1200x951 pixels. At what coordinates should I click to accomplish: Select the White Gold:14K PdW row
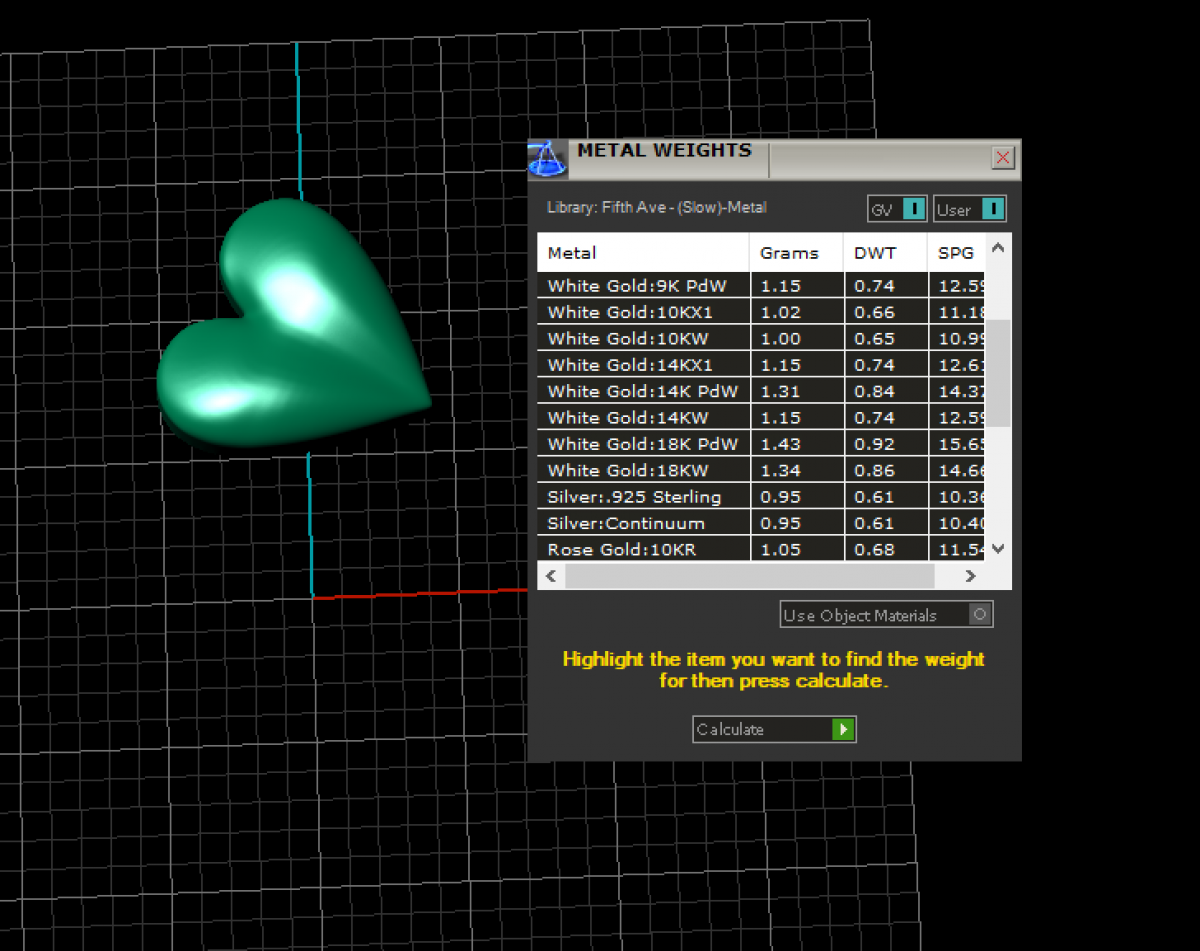(x=643, y=392)
